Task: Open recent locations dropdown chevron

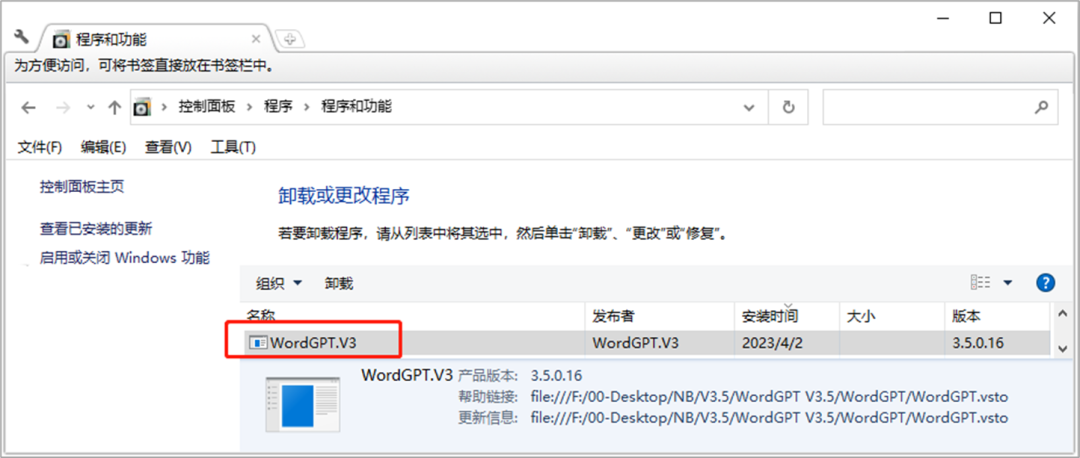Action: 90,108
